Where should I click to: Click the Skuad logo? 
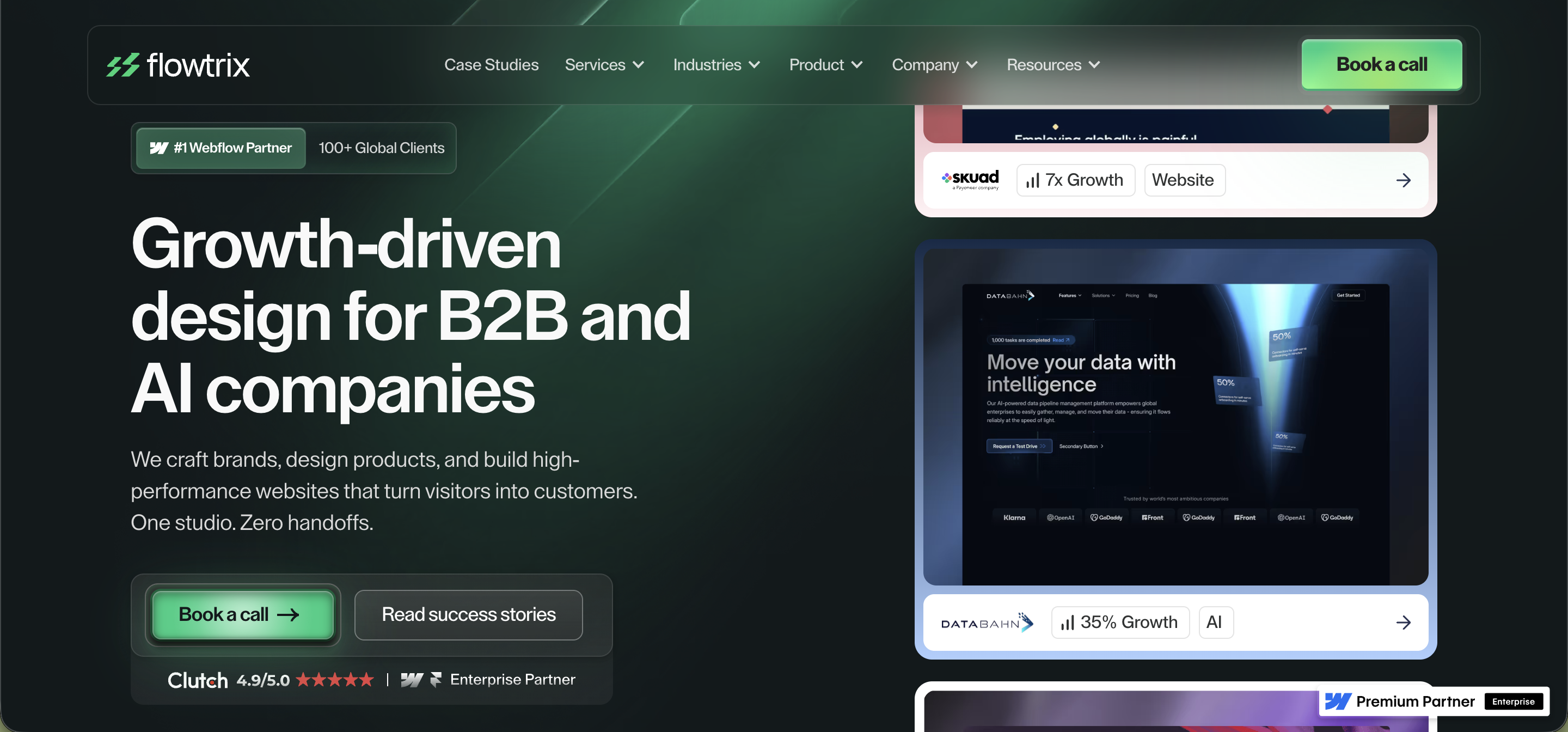[x=970, y=180]
